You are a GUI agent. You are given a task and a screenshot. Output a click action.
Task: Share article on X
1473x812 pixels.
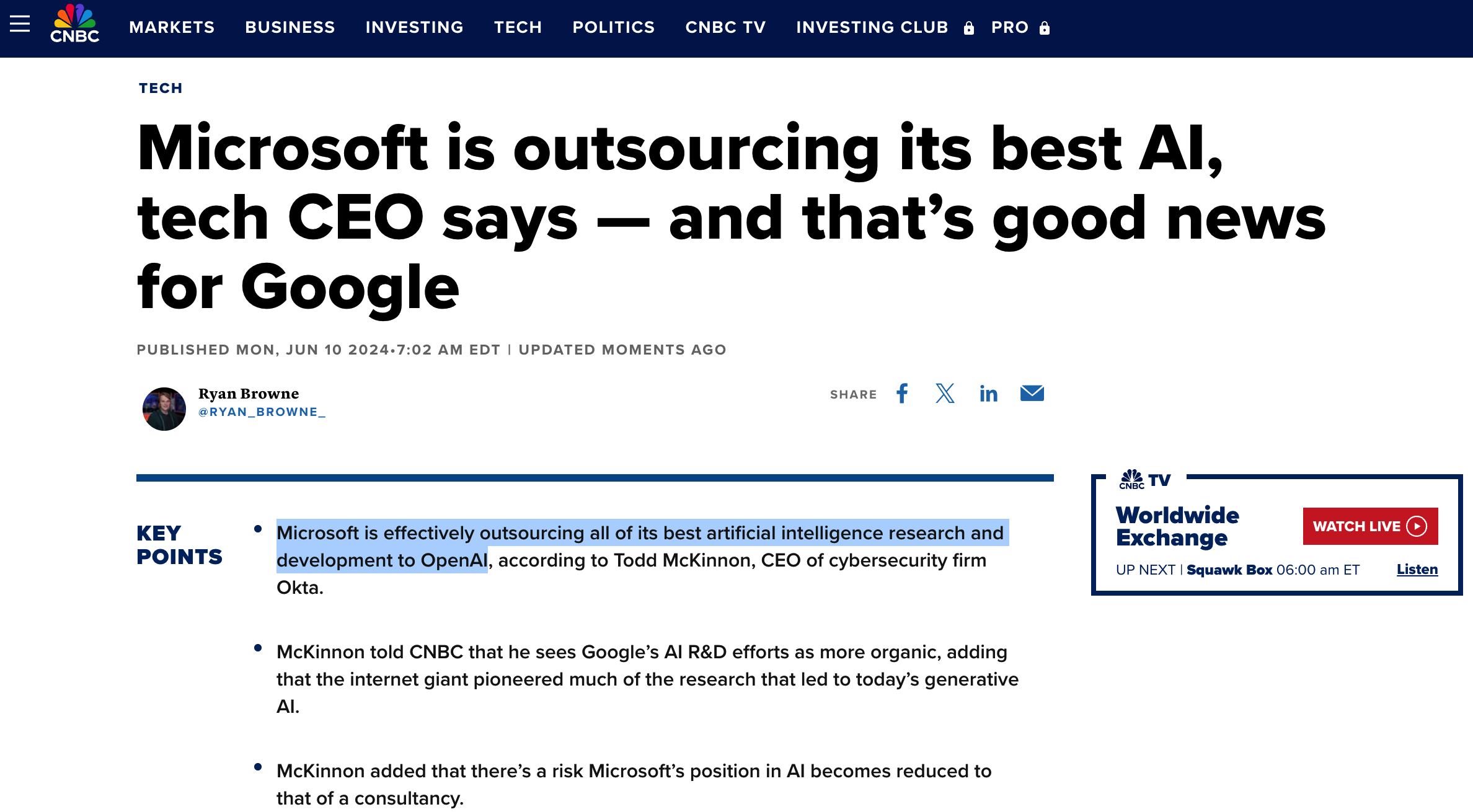(x=945, y=394)
